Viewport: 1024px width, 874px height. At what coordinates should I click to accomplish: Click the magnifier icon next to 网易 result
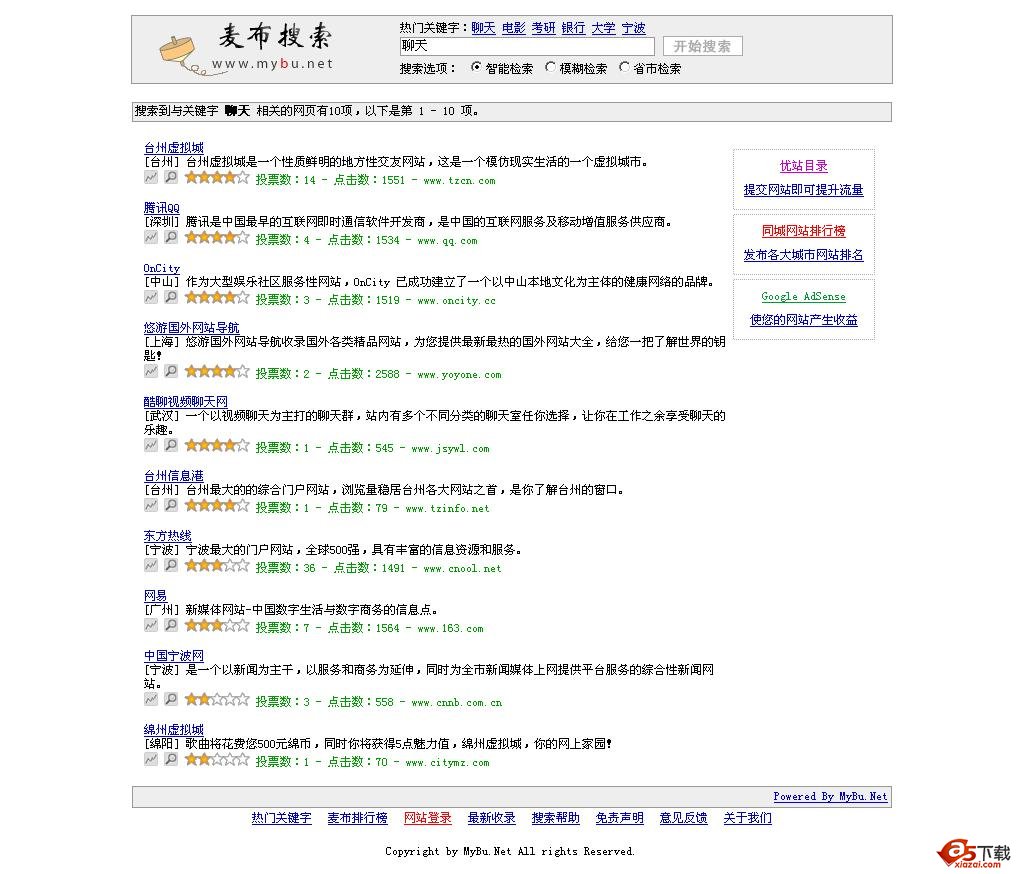171,624
